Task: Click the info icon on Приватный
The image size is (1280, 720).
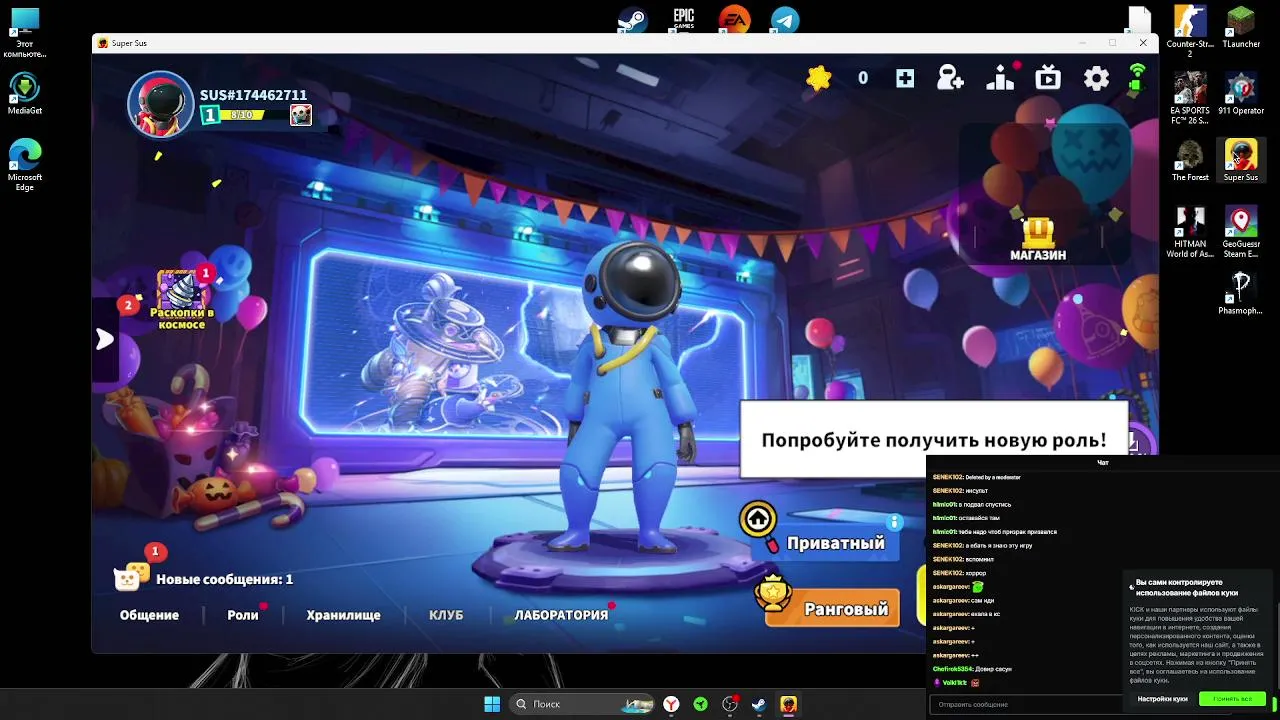Action: (x=895, y=522)
